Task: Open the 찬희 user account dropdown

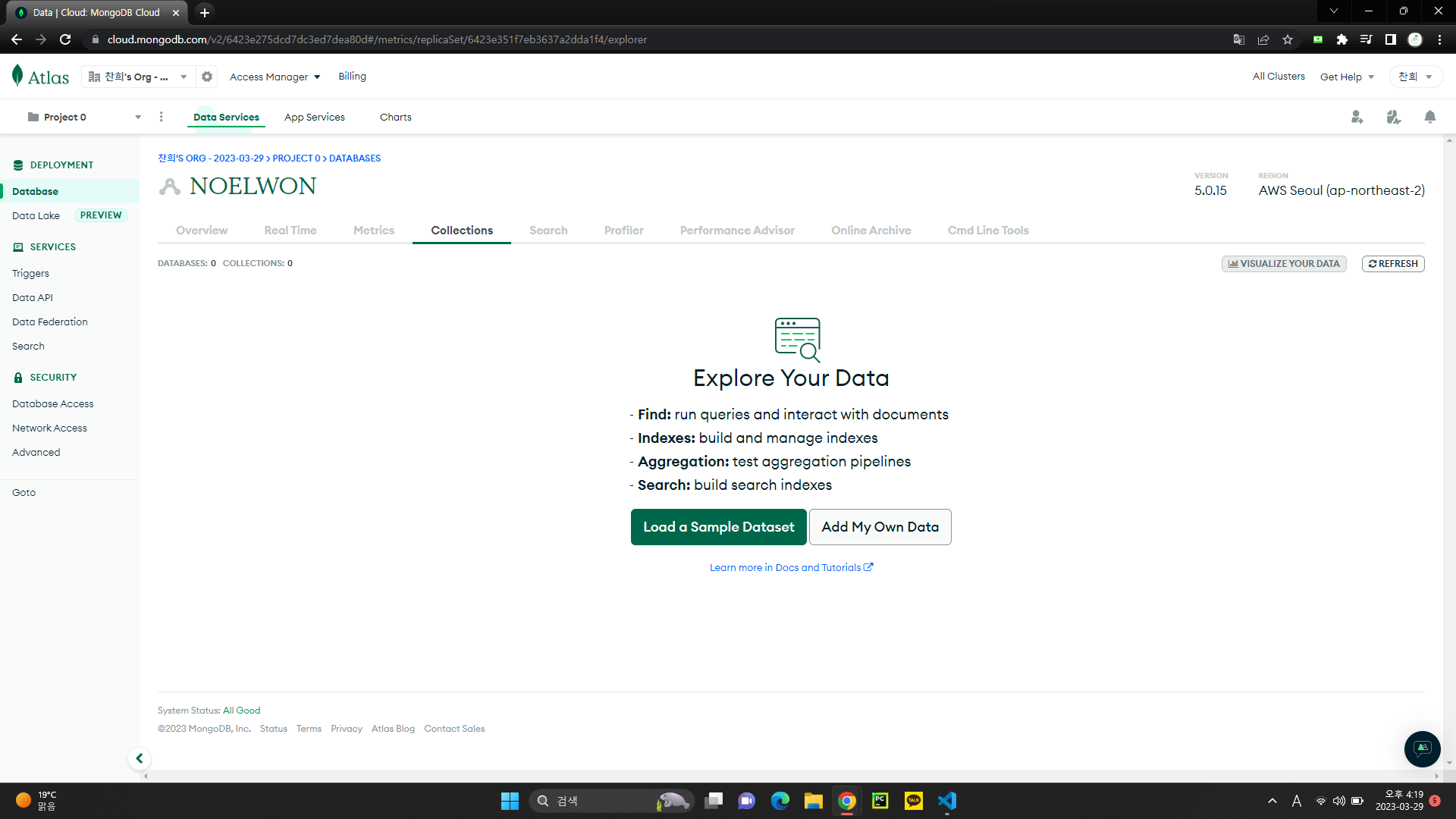Action: (1416, 77)
